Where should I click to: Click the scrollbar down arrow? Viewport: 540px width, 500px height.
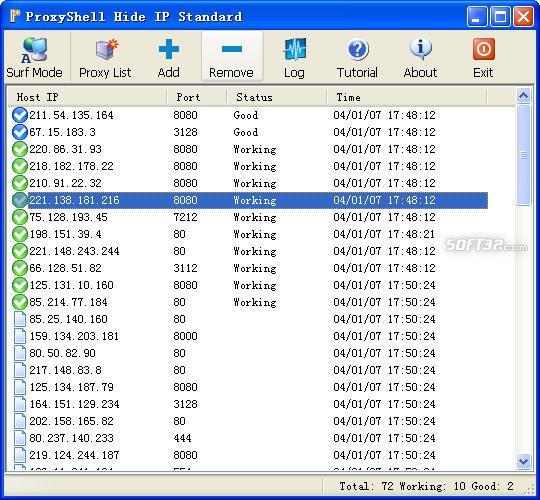[x=523, y=461]
